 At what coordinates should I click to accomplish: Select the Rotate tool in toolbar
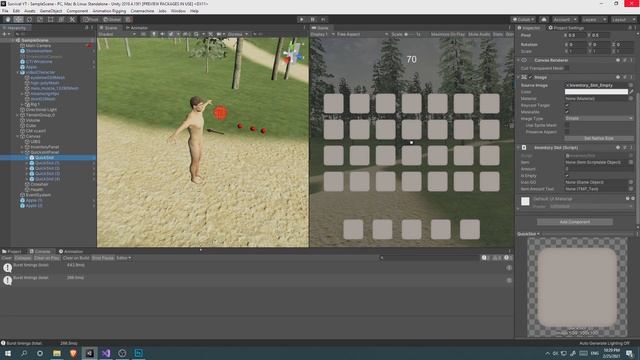pos(29,19)
